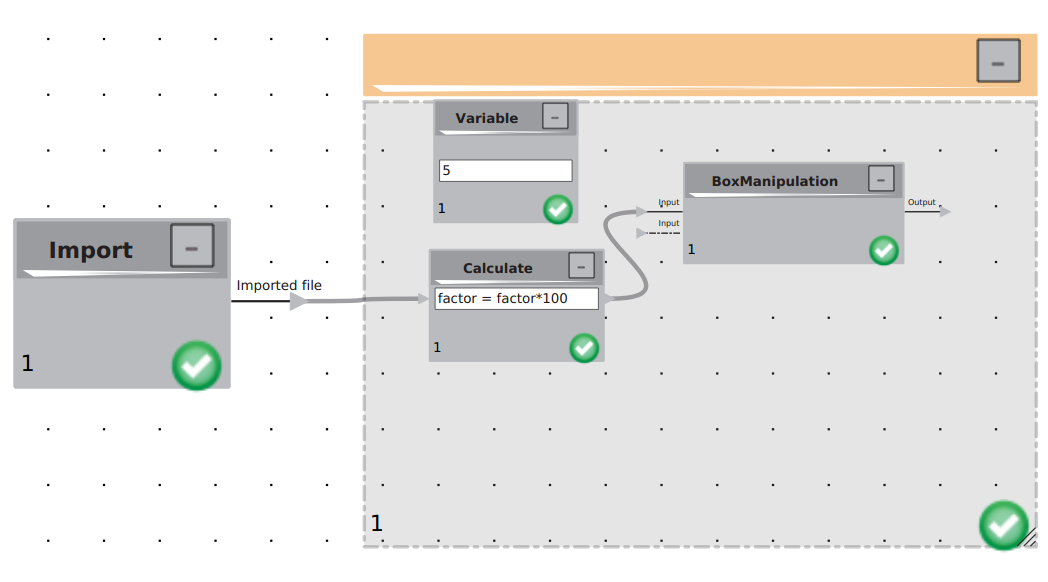Select the Calculate box title

point(498,268)
